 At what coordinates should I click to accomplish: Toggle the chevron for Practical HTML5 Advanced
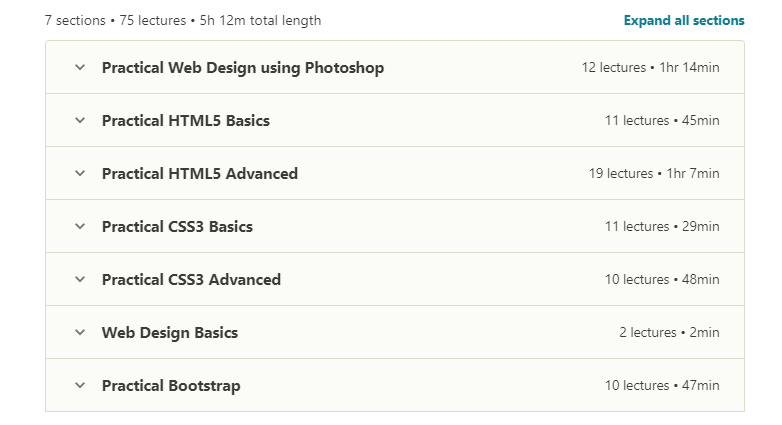[x=80, y=173]
